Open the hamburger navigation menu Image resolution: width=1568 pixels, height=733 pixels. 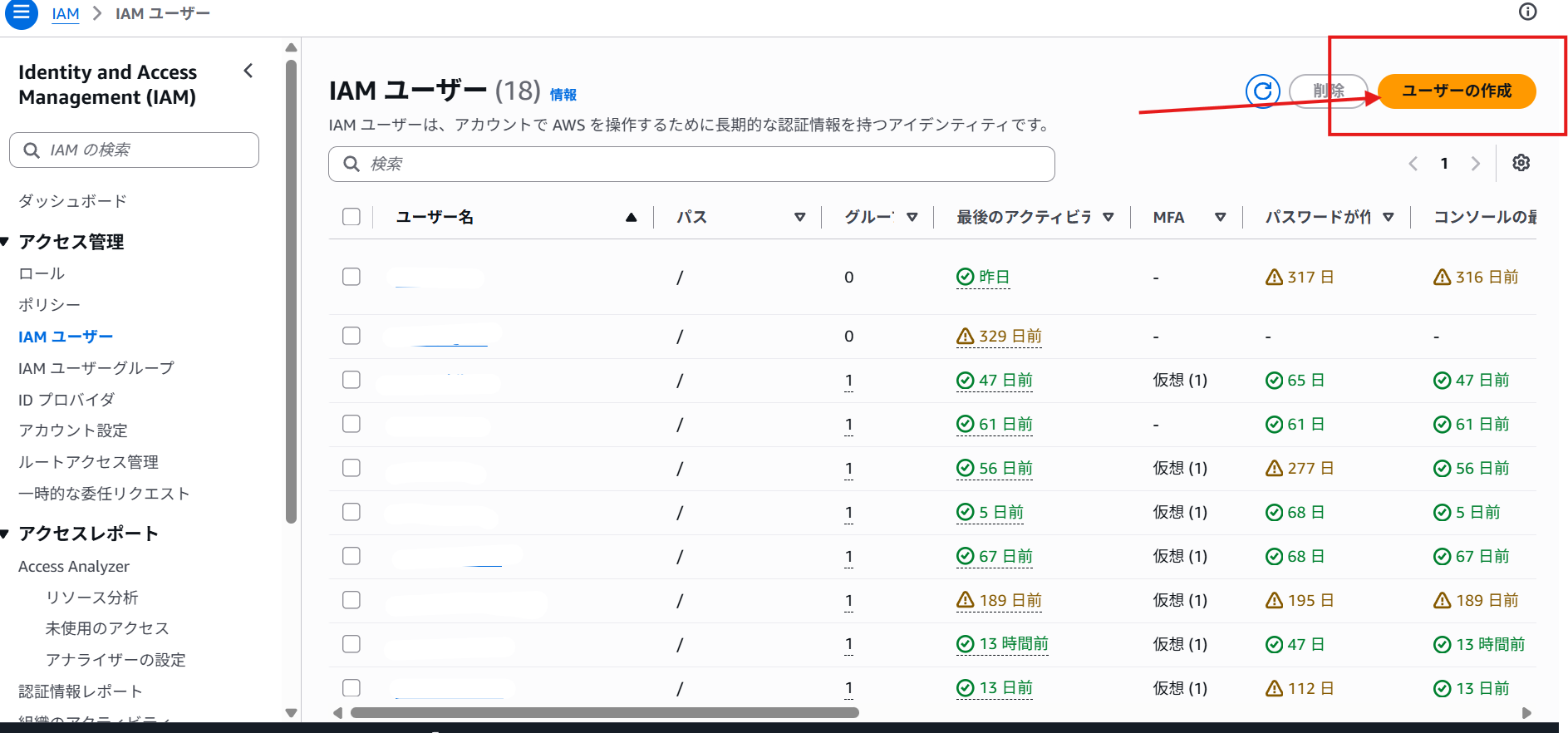pos(22,13)
